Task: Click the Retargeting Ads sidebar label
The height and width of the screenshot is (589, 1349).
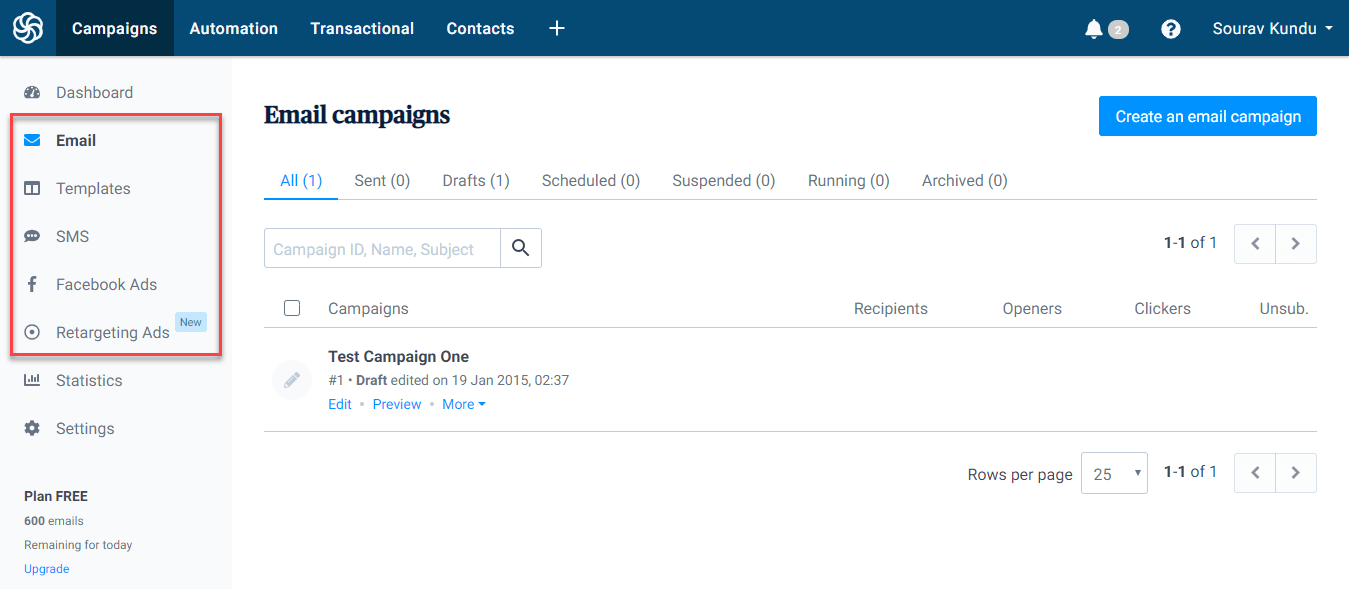Action: [x=113, y=333]
